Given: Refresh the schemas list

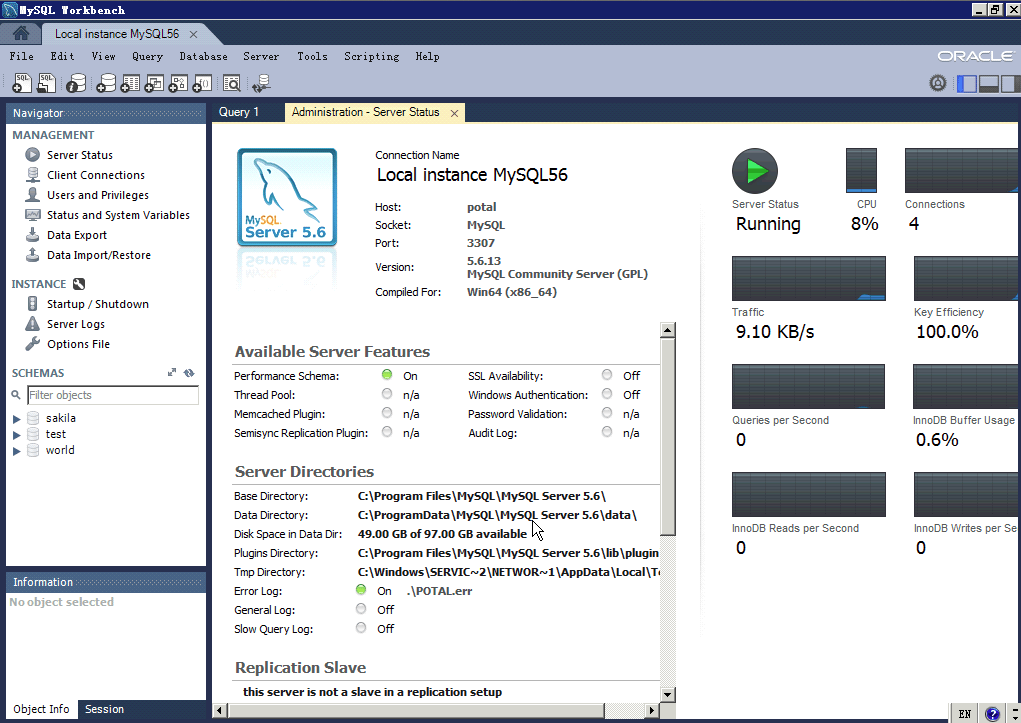Looking at the screenshot, I should click(189, 373).
